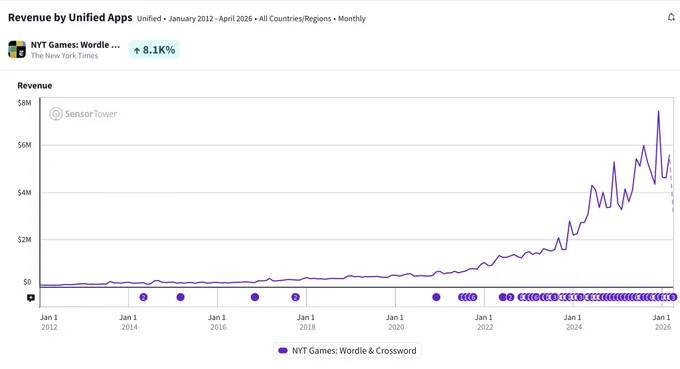The width and height of the screenshot is (680, 369).
Task: Select the event marker labeled 2 after 2022
Action: [510, 297]
